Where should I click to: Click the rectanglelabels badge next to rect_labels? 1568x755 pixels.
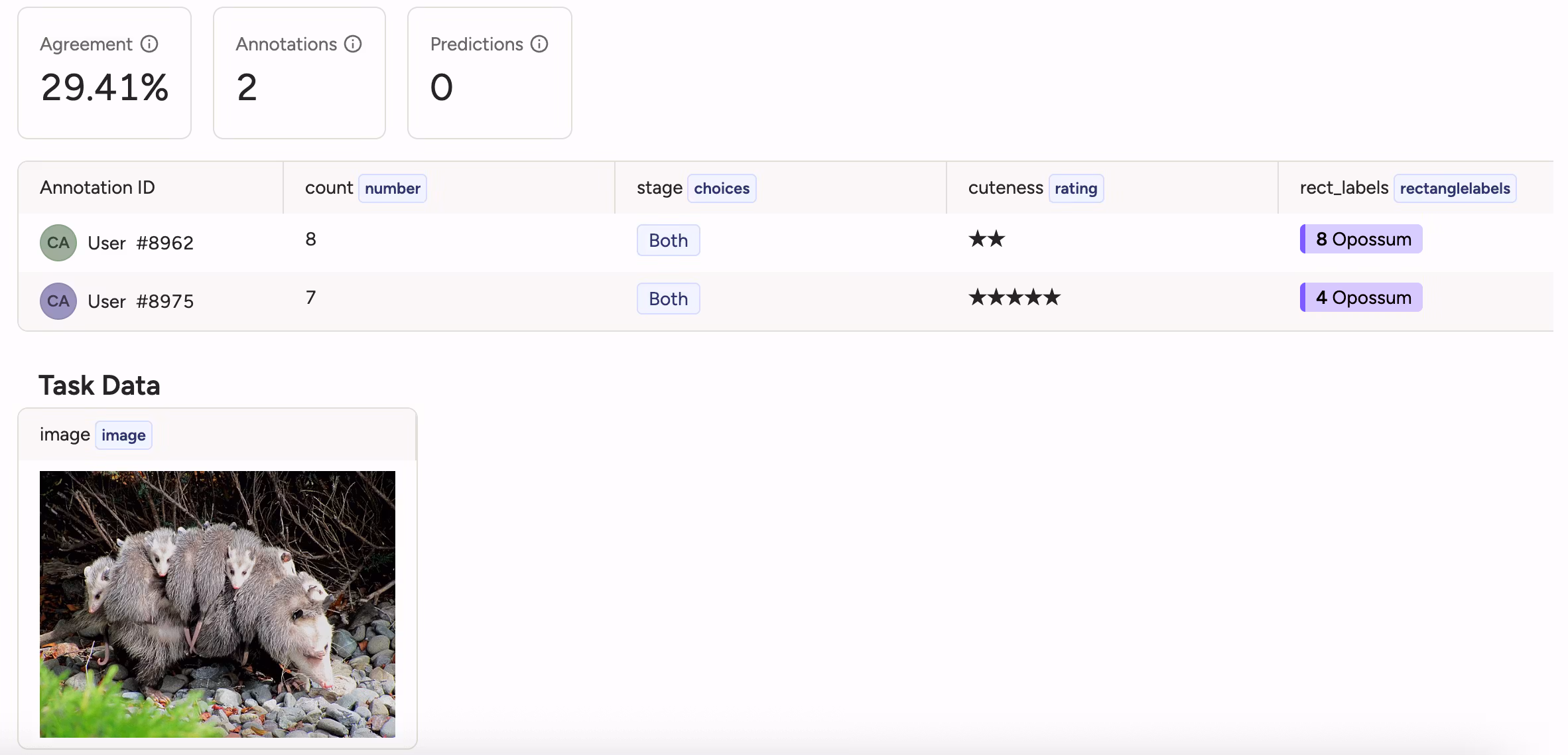pos(1455,188)
